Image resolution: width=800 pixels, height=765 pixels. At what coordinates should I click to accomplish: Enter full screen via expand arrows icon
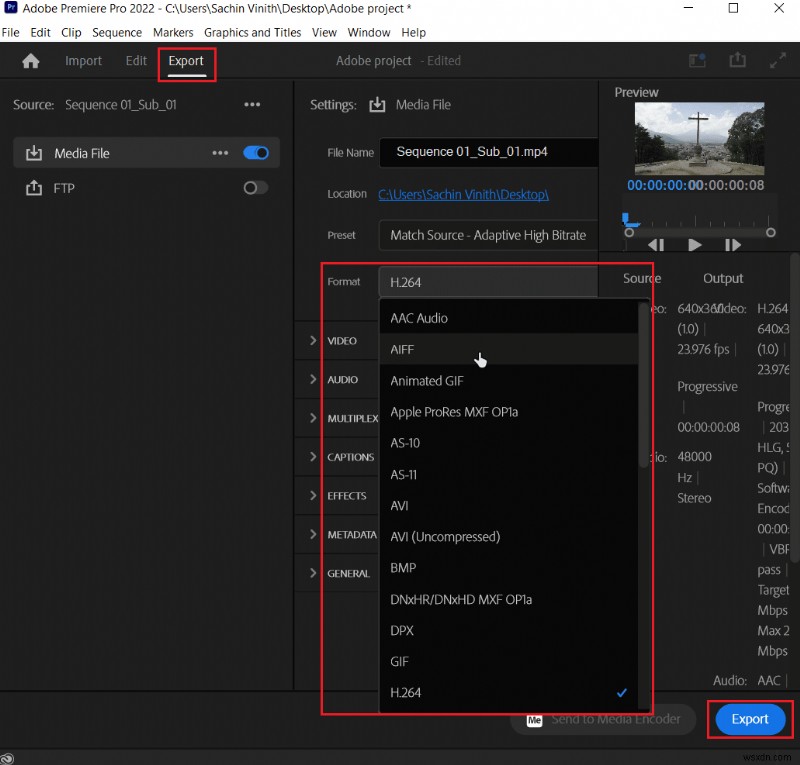777,61
